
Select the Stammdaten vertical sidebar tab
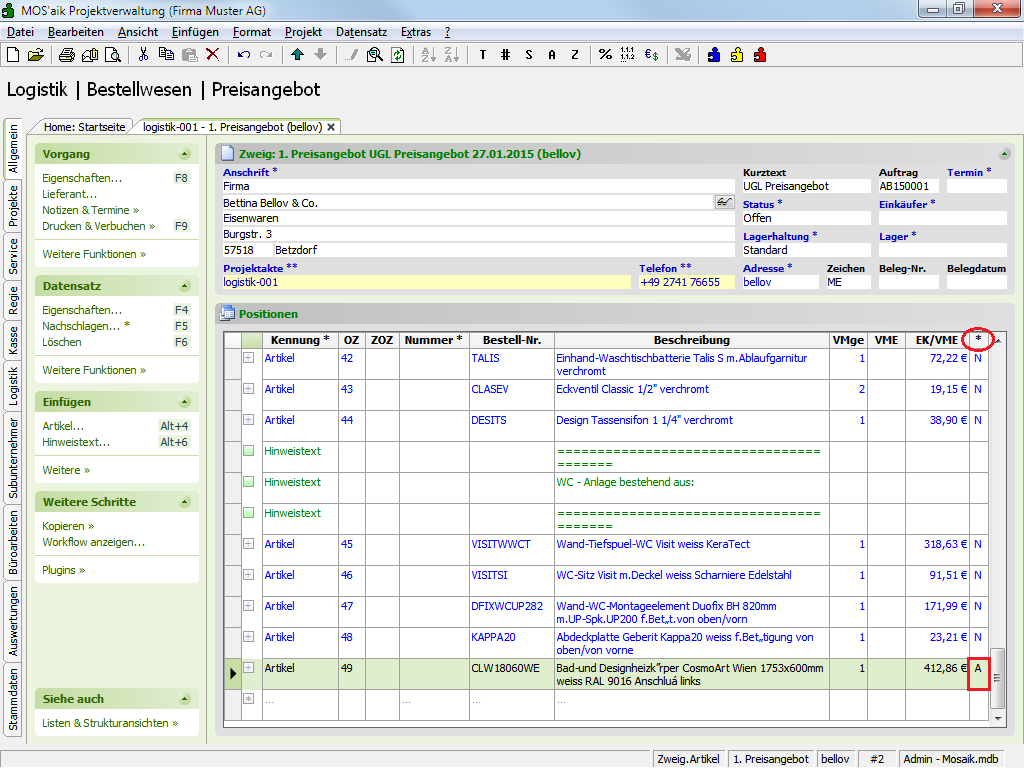[x=13, y=699]
